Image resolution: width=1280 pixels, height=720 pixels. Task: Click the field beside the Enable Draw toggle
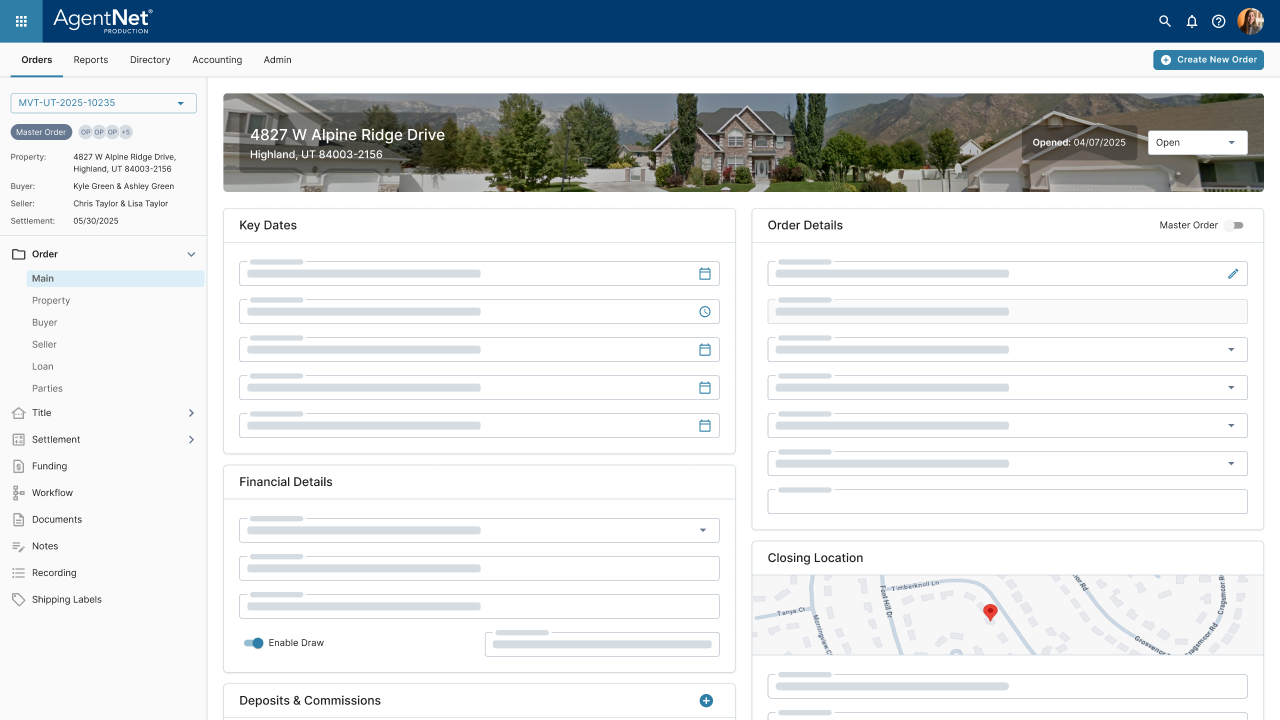[x=602, y=644]
